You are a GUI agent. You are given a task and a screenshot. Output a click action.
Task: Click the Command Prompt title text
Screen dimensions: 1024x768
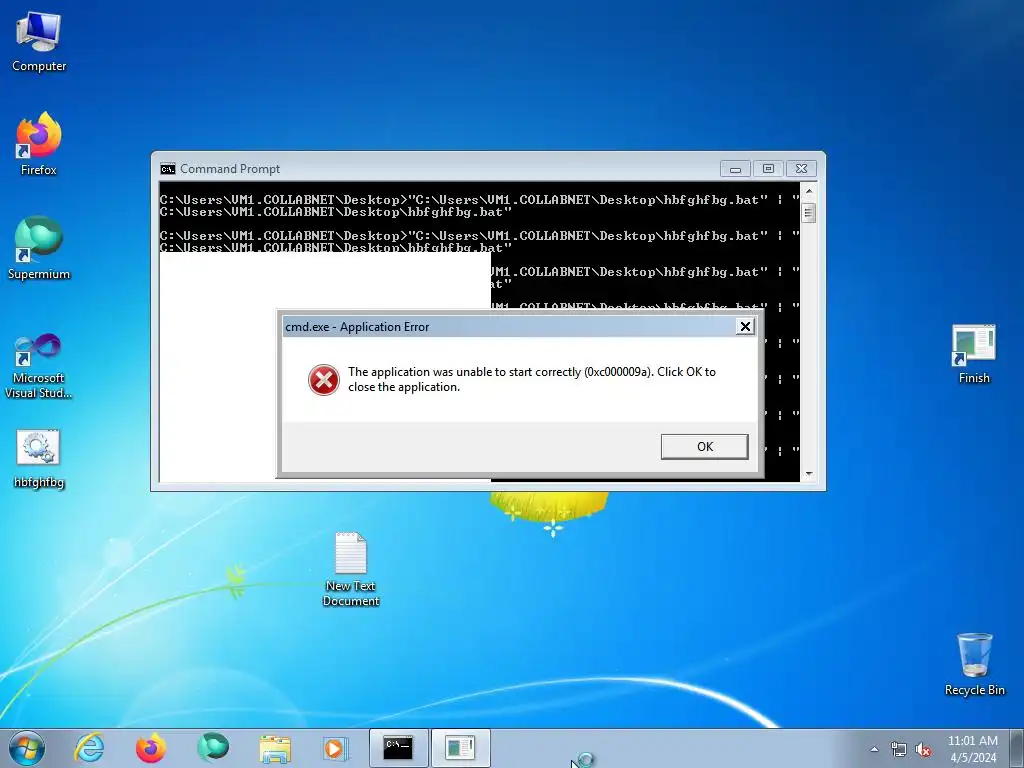pyautogui.click(x=230, y=169)
